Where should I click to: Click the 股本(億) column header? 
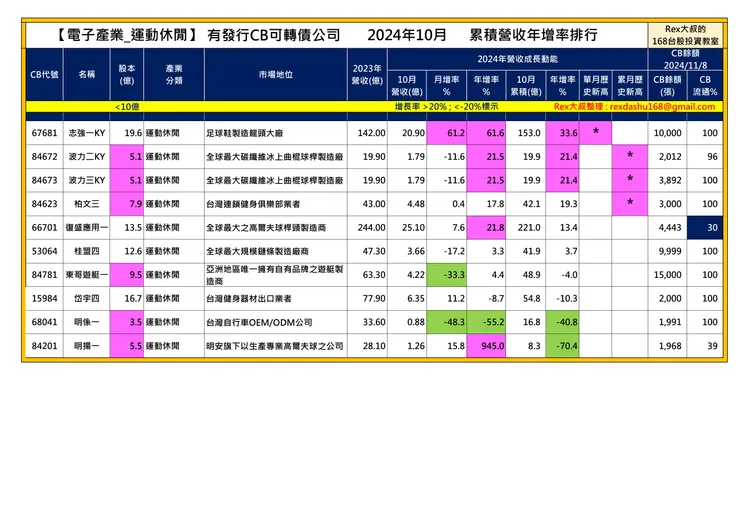pyautogui.click(x=127, y=75)
